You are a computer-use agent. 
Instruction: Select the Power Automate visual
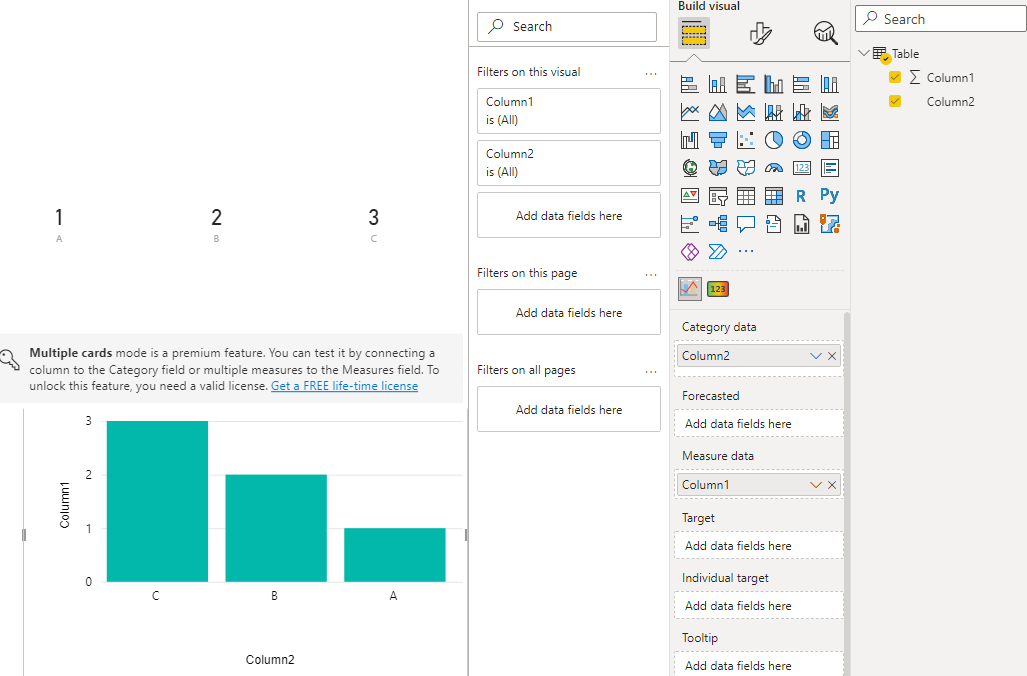click(x=718, y=252)
